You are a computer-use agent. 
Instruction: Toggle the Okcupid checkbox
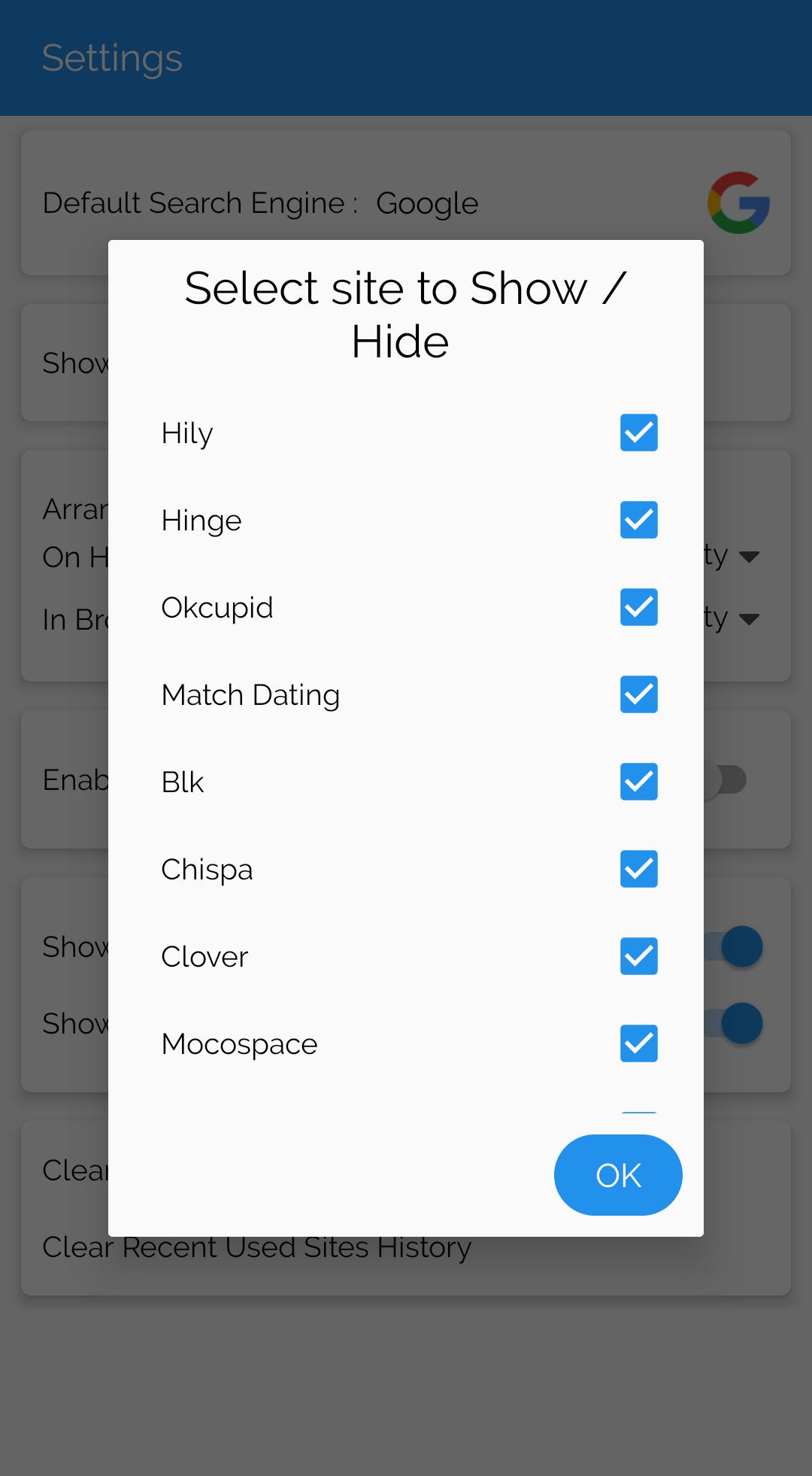[x=638, y=607]
